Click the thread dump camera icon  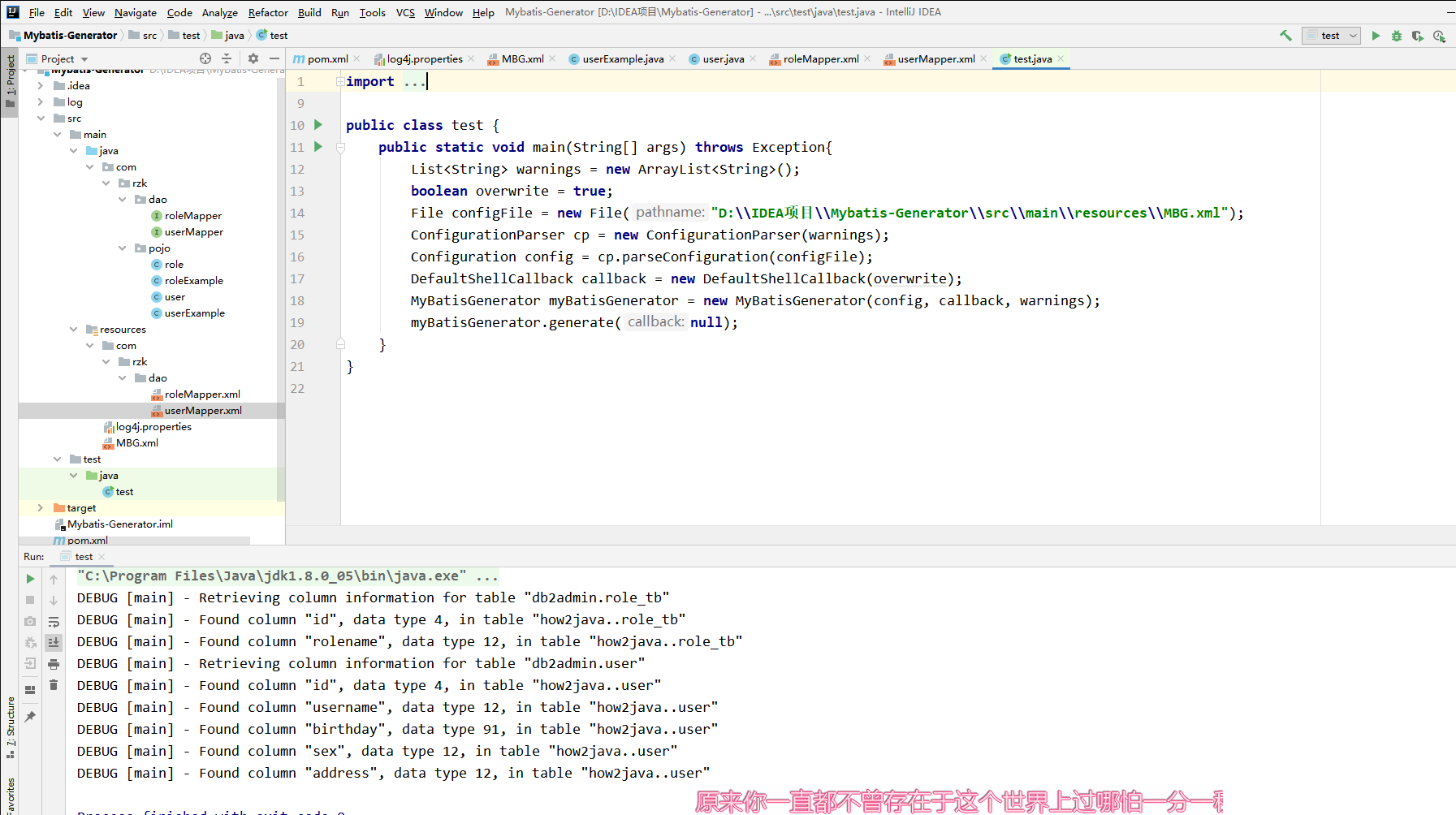30,621
